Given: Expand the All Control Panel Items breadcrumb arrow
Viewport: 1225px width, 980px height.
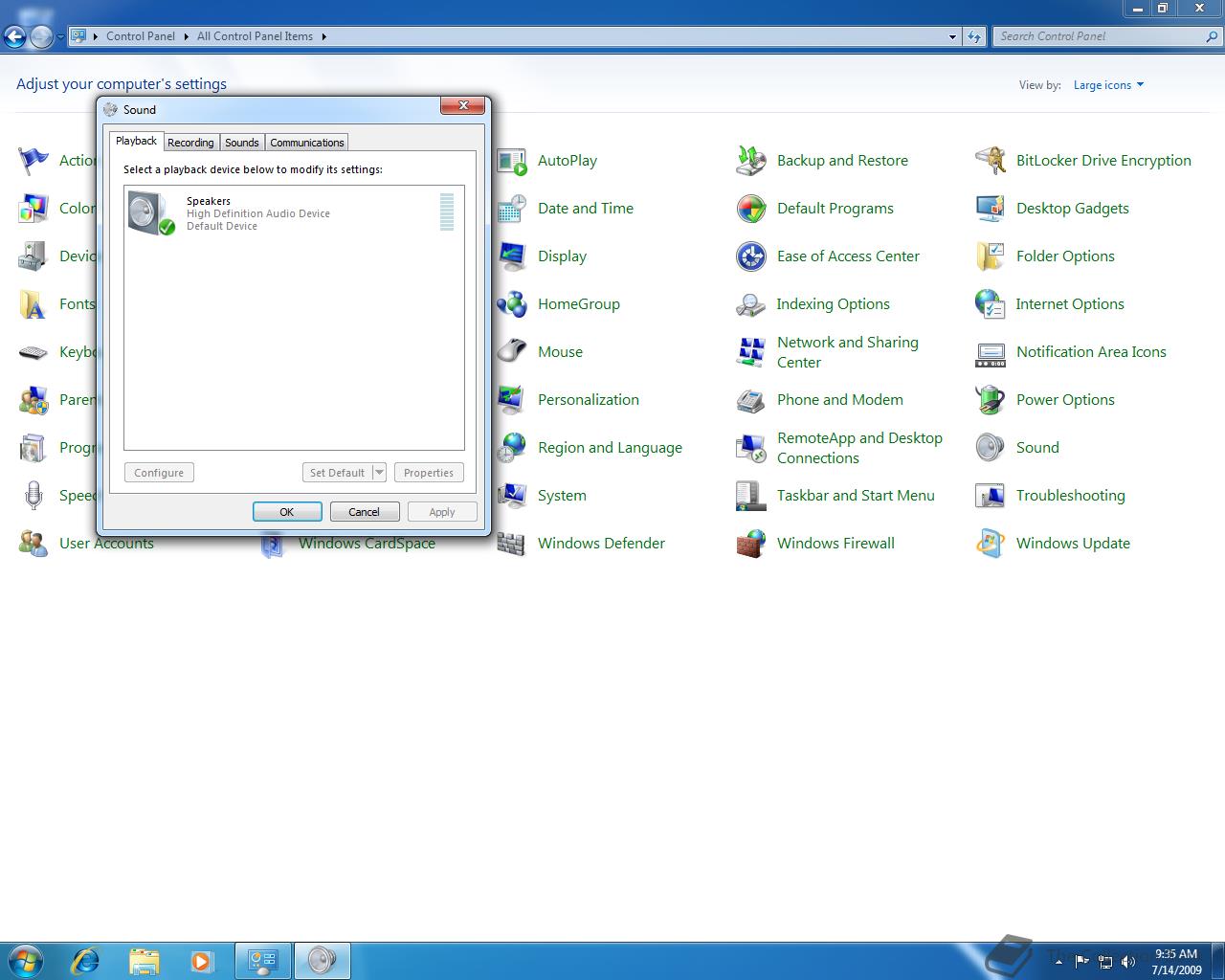Looking at the screenshot, I should tap(323, 36).
